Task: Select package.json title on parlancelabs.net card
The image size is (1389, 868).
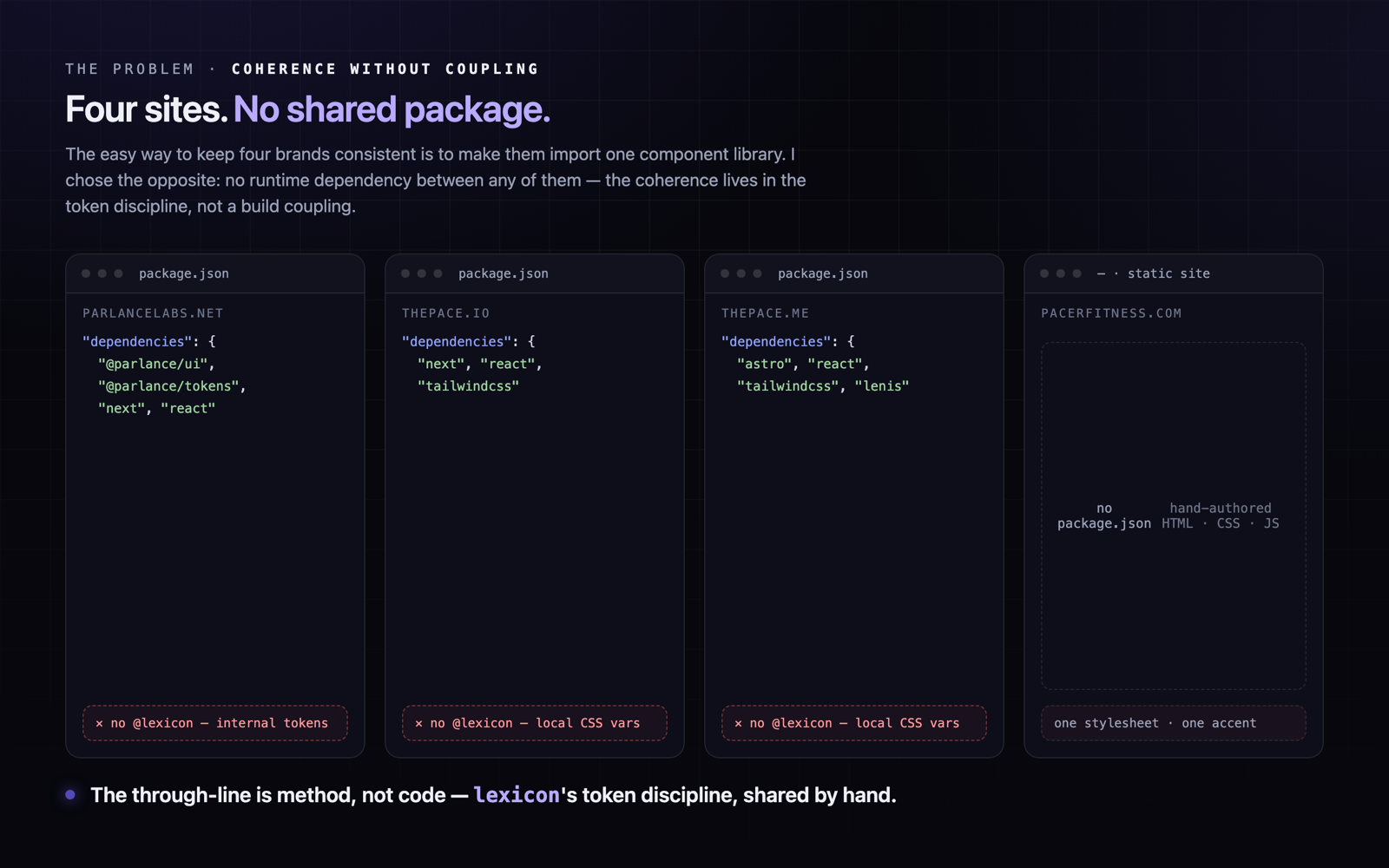Action: click(184, 273)
